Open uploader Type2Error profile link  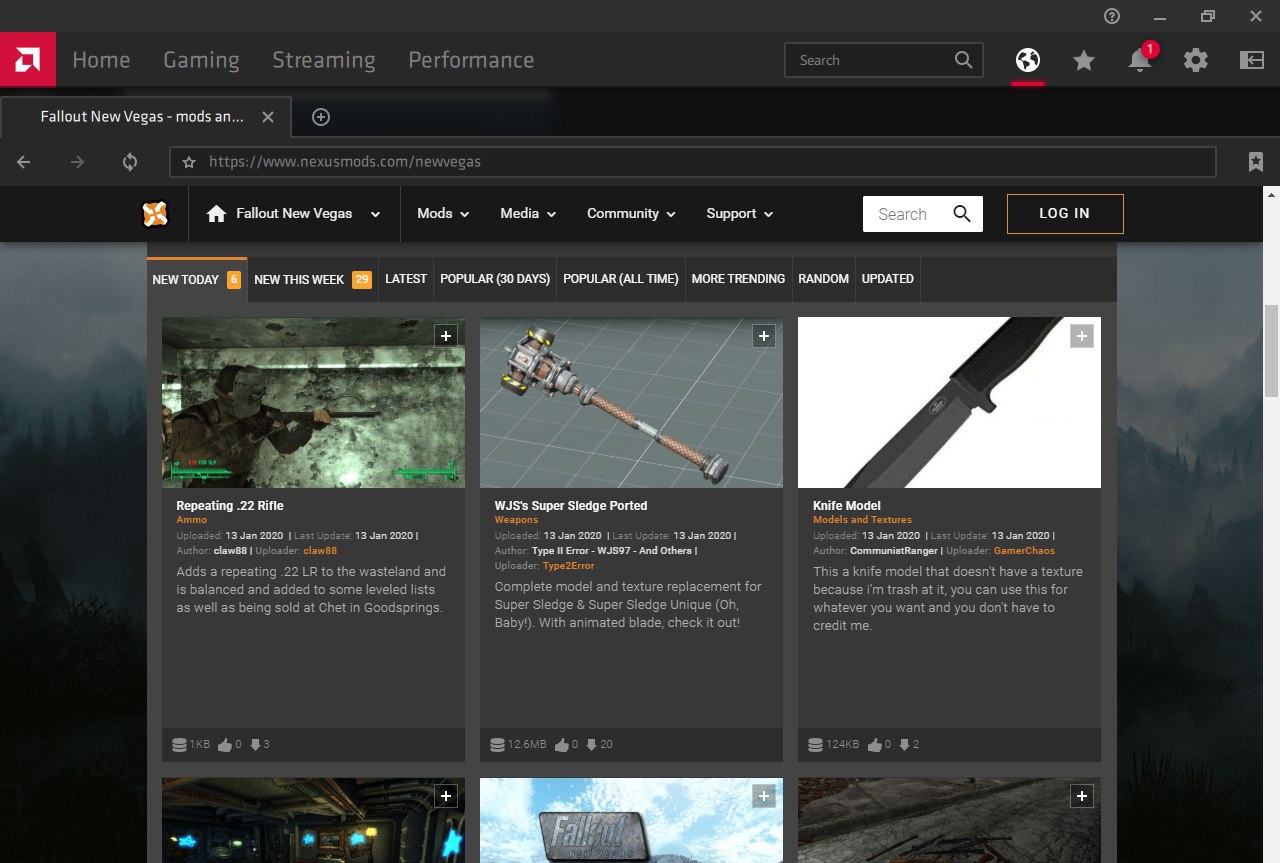[568, 566]
